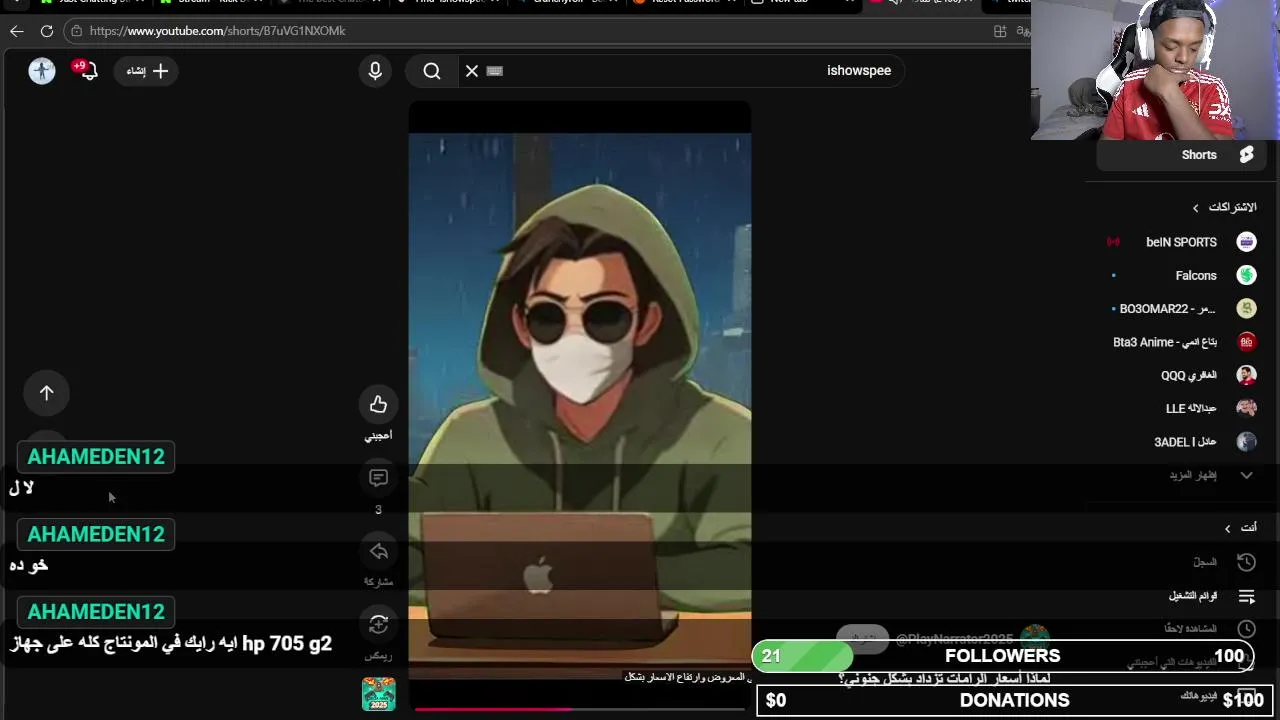Click chat message about hp 705 g2

pos(171,643)
